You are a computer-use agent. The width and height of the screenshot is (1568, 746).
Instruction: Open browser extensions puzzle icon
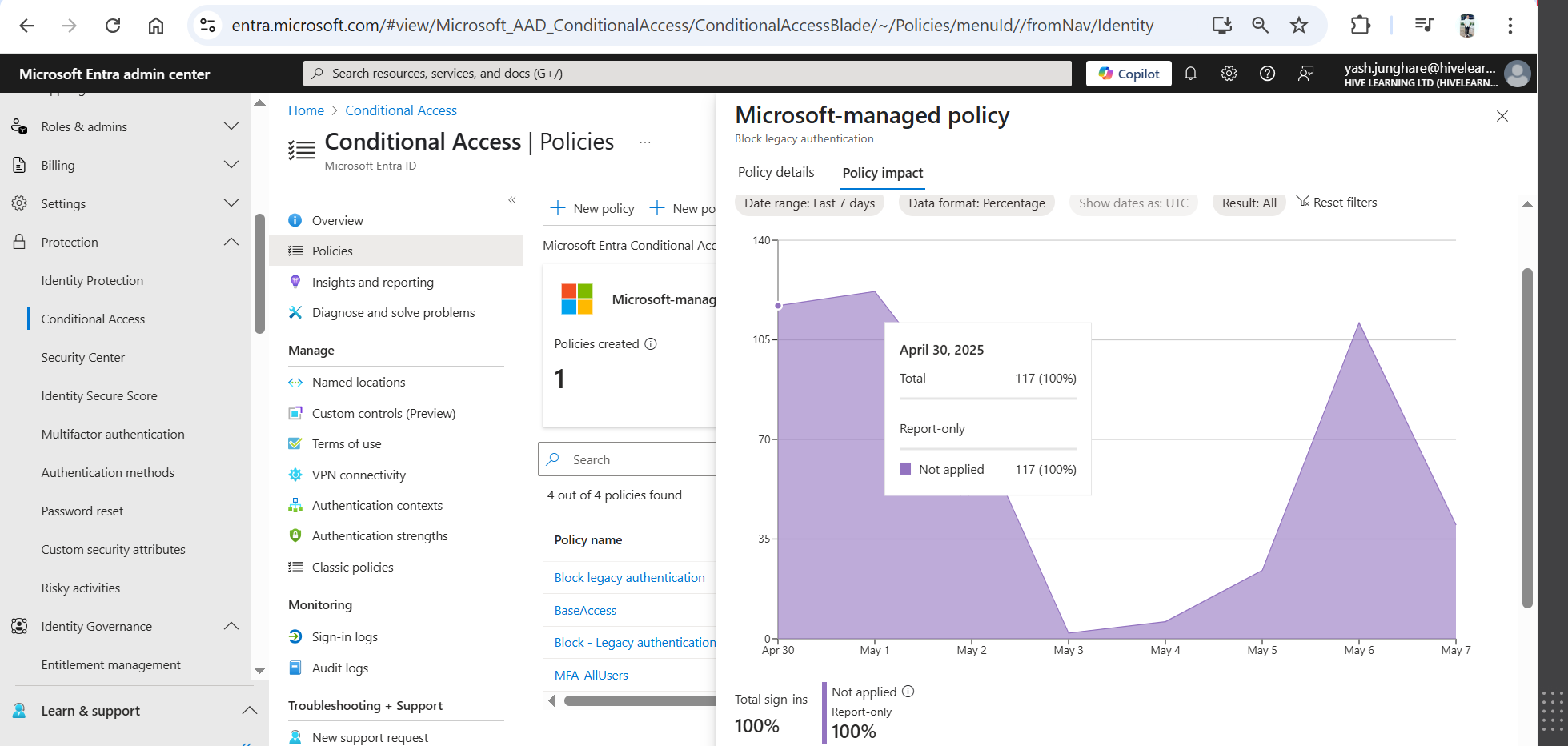[1360, 26]
